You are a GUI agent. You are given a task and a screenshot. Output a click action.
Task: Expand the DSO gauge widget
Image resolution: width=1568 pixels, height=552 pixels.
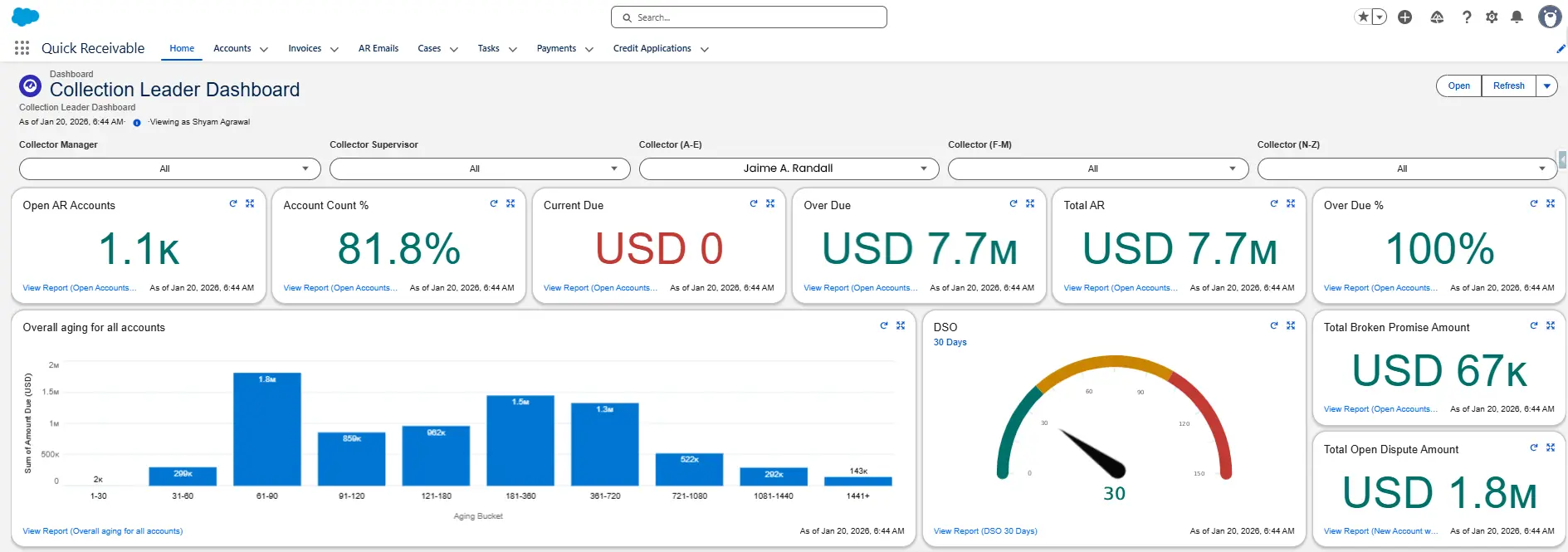(x=1291, y=325)
